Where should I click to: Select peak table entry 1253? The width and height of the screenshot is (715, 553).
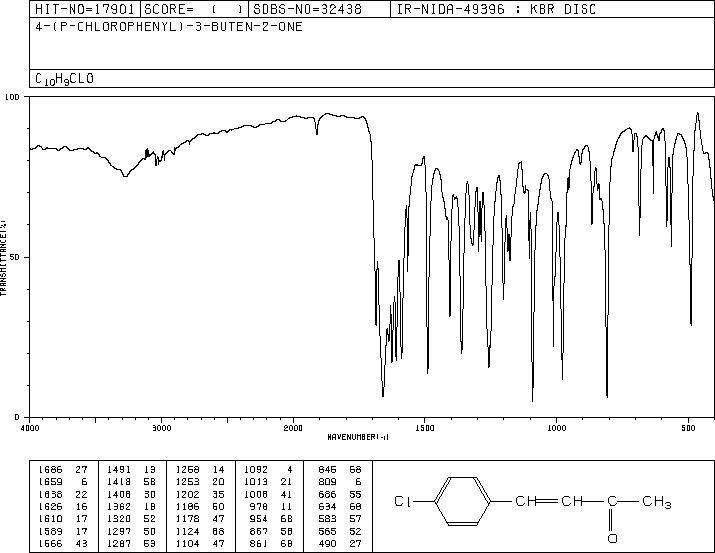[x=200, y=482]
